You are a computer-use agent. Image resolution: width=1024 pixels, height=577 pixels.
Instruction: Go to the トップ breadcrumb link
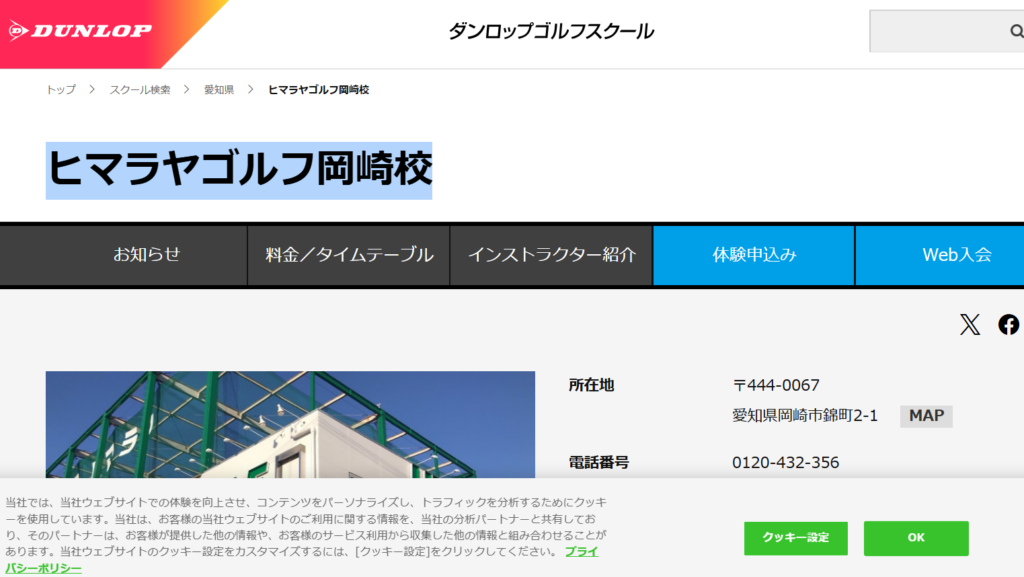(x=60, y=90)
